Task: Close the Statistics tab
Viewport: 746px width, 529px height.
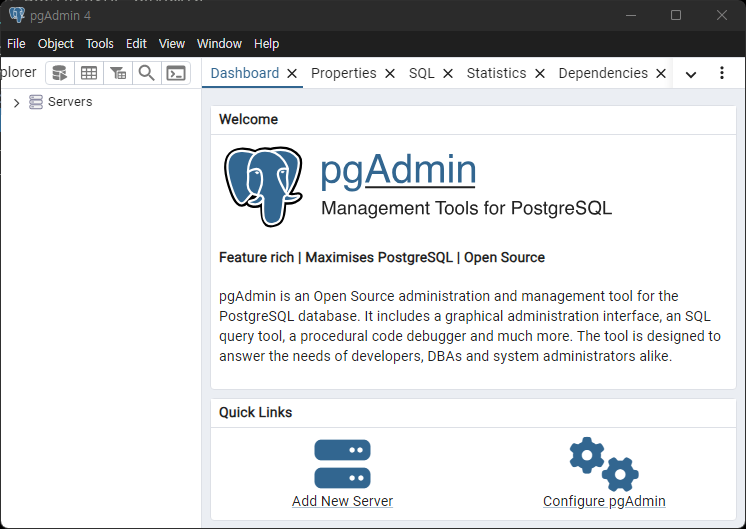Action: pyautogui.click(x=540, y=73)
